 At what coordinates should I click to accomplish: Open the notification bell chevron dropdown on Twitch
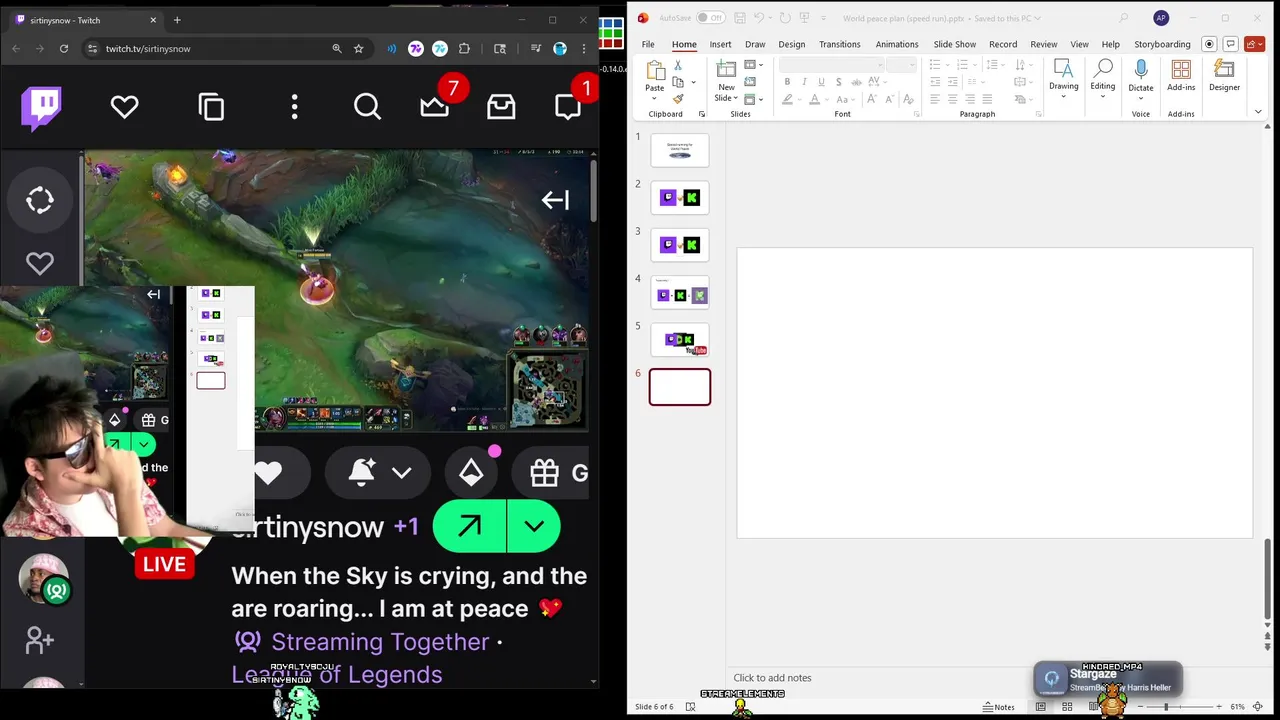402,473
